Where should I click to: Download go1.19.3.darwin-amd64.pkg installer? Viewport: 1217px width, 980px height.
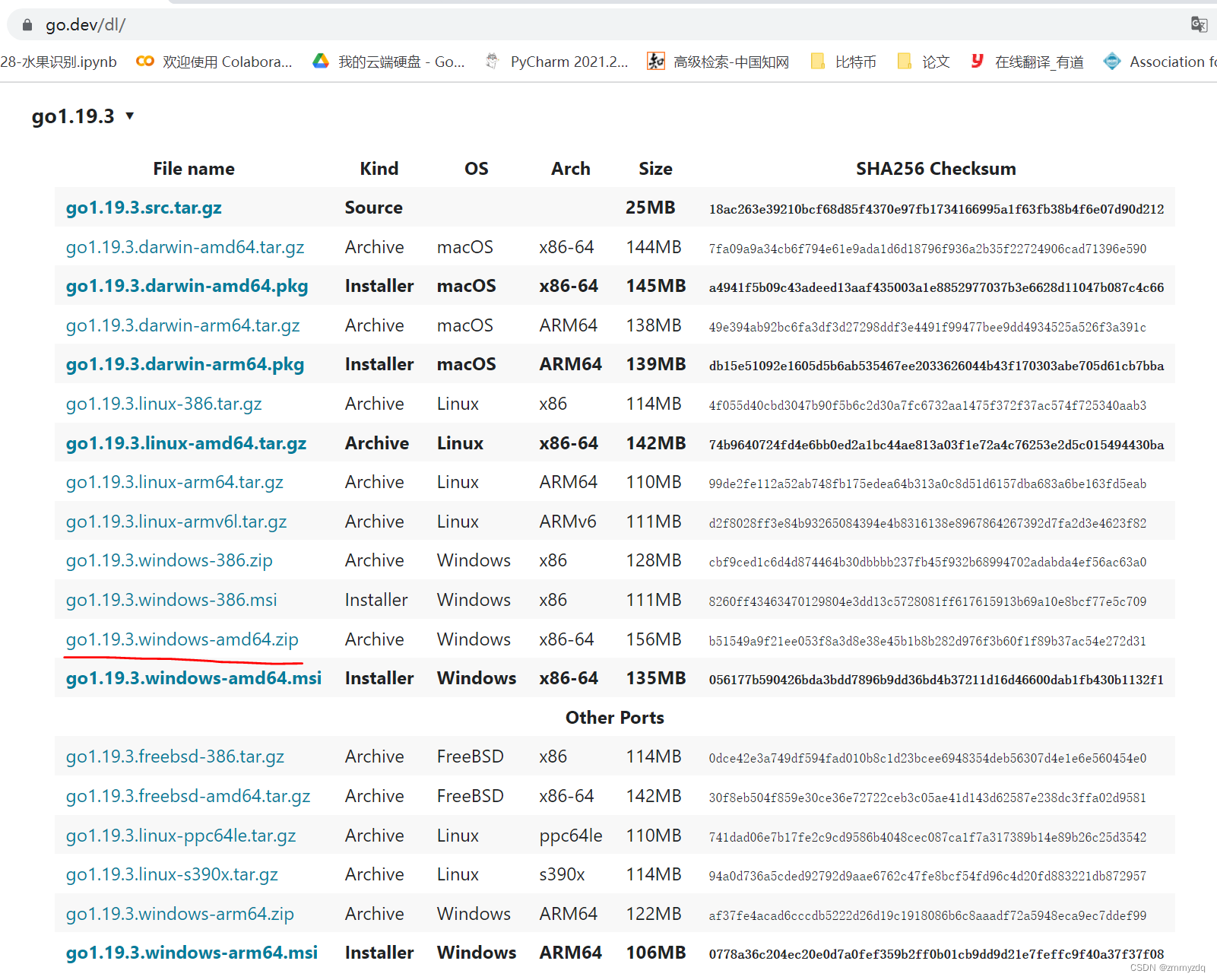[187, 286]
